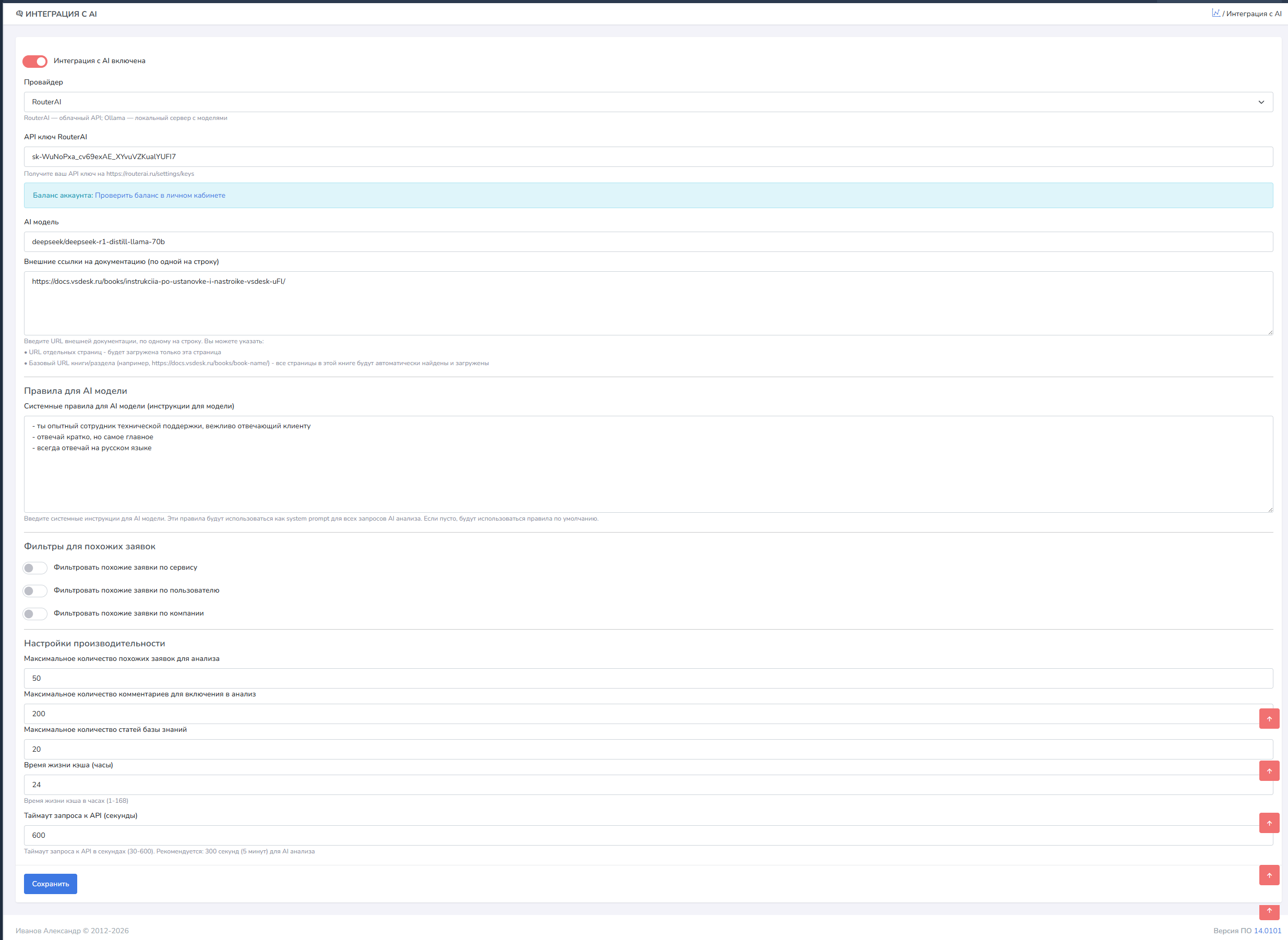Click red up-arrow button level with the Save button
This screenshot has width=1288, height=940.
click(x=1269, y=875)
